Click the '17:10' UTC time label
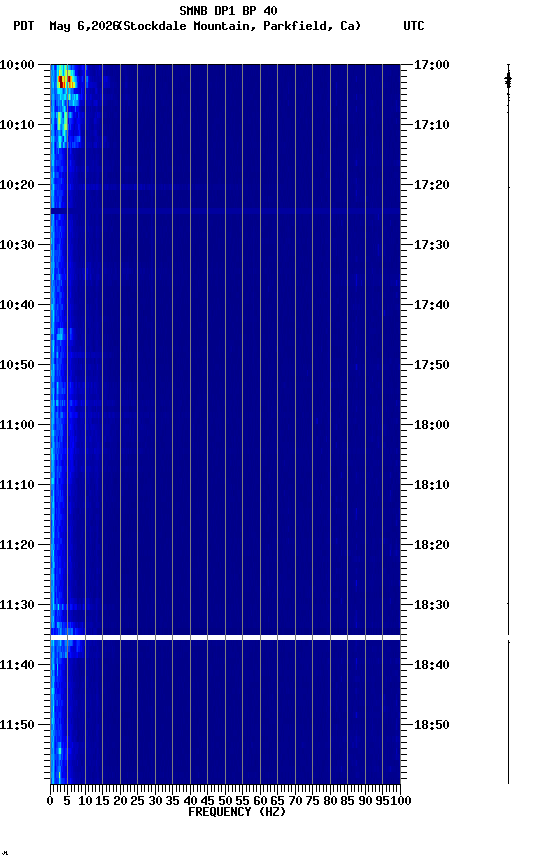Image resolution: width=552 pixels, height=864 pixels. tap(432, 125)
